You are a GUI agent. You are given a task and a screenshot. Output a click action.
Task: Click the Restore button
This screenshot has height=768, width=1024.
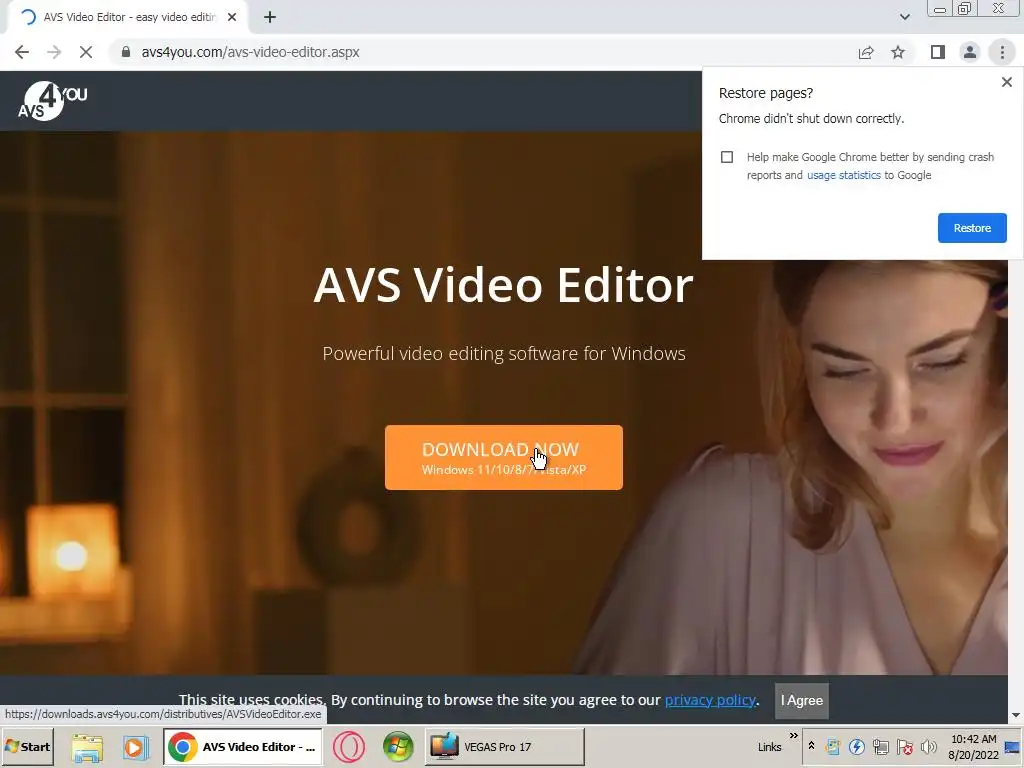[972, 228]
